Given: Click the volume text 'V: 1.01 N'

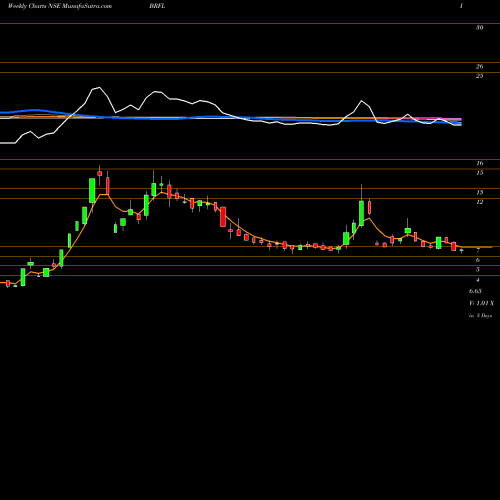Looking at the screenshot, I should click(x=481, y=303).
